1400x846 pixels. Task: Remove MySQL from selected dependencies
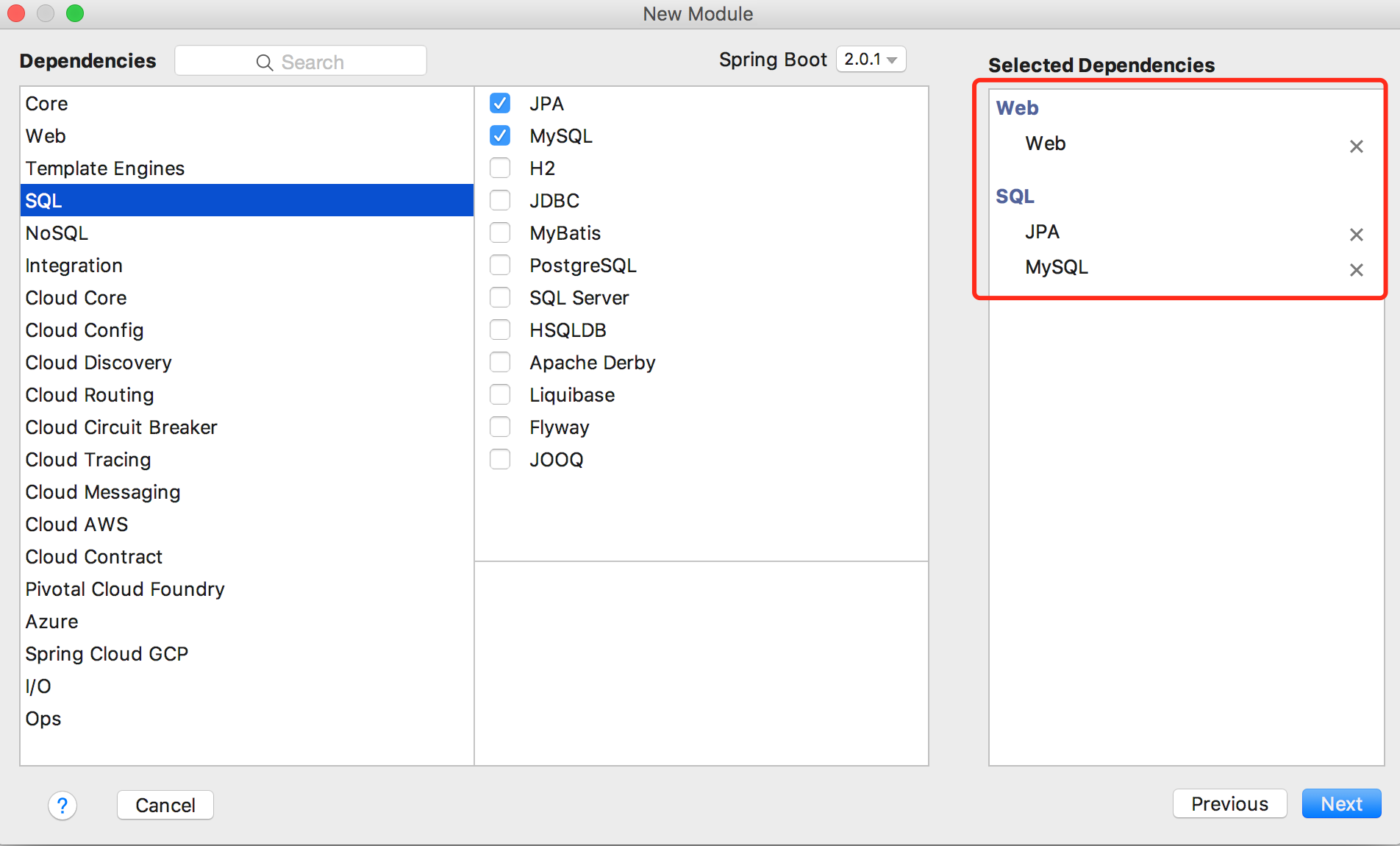point(1356,269)
